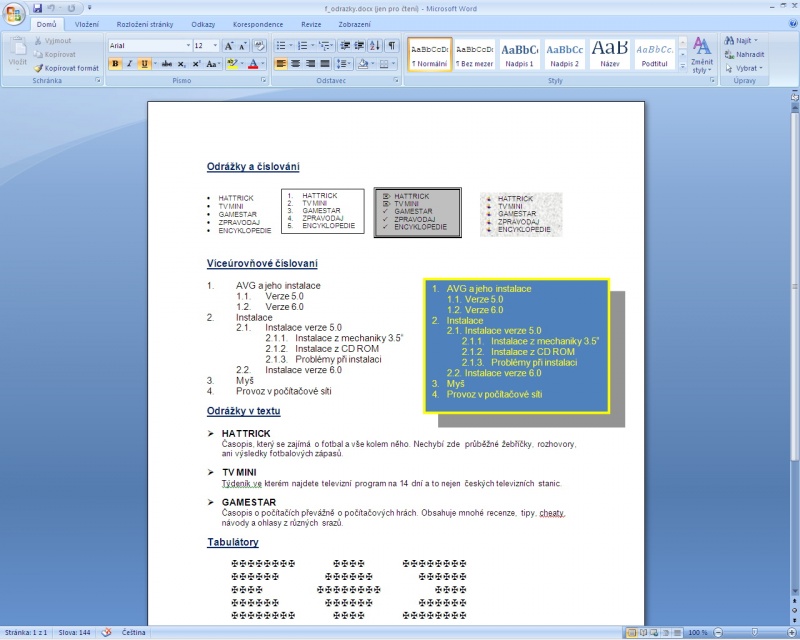This screenshot has height=640, width=800.
Task: Open the Revize ribbon tab
Action: coord(311,24)
